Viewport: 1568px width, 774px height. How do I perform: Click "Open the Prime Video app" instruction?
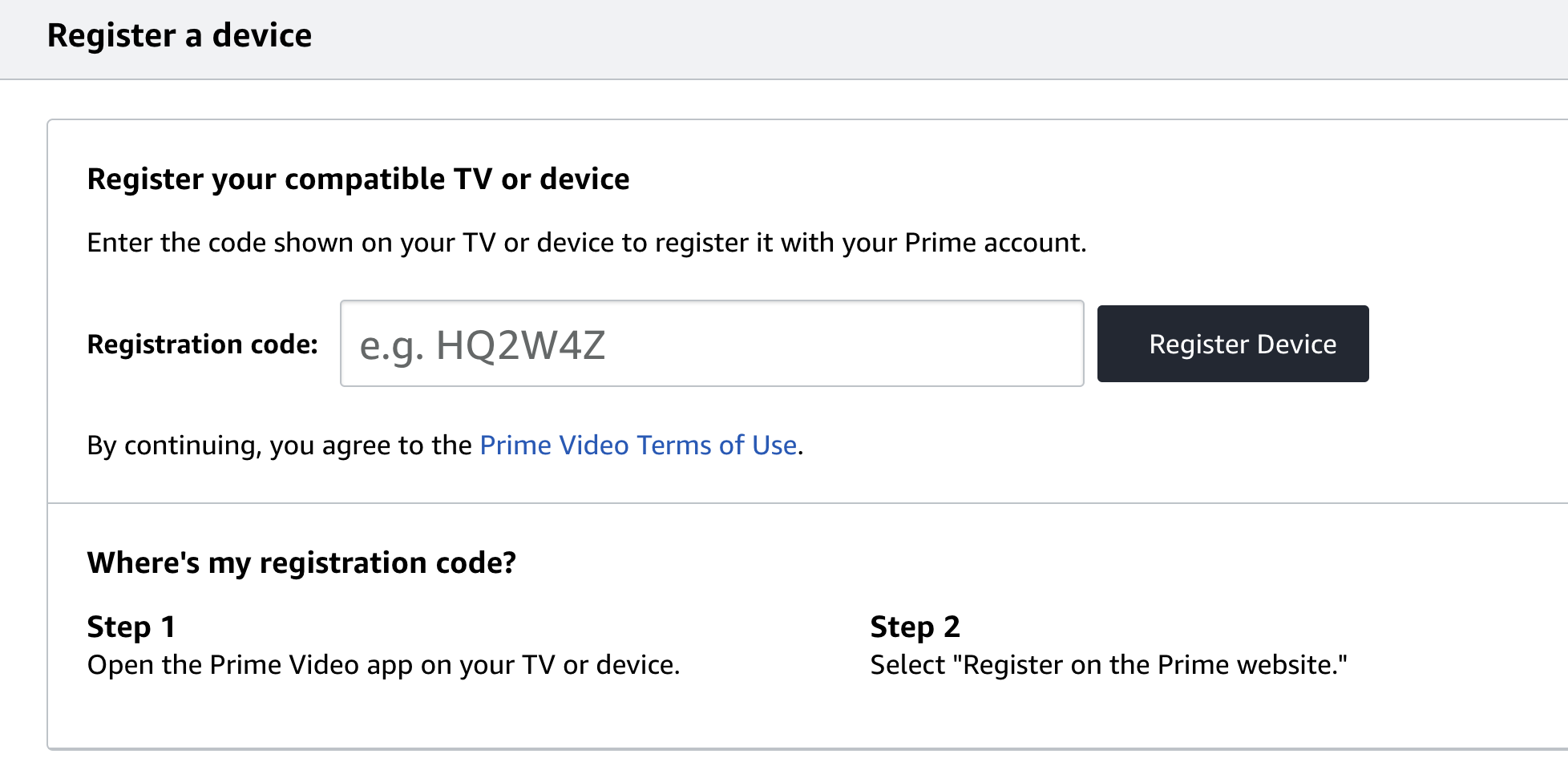point(383,665)
